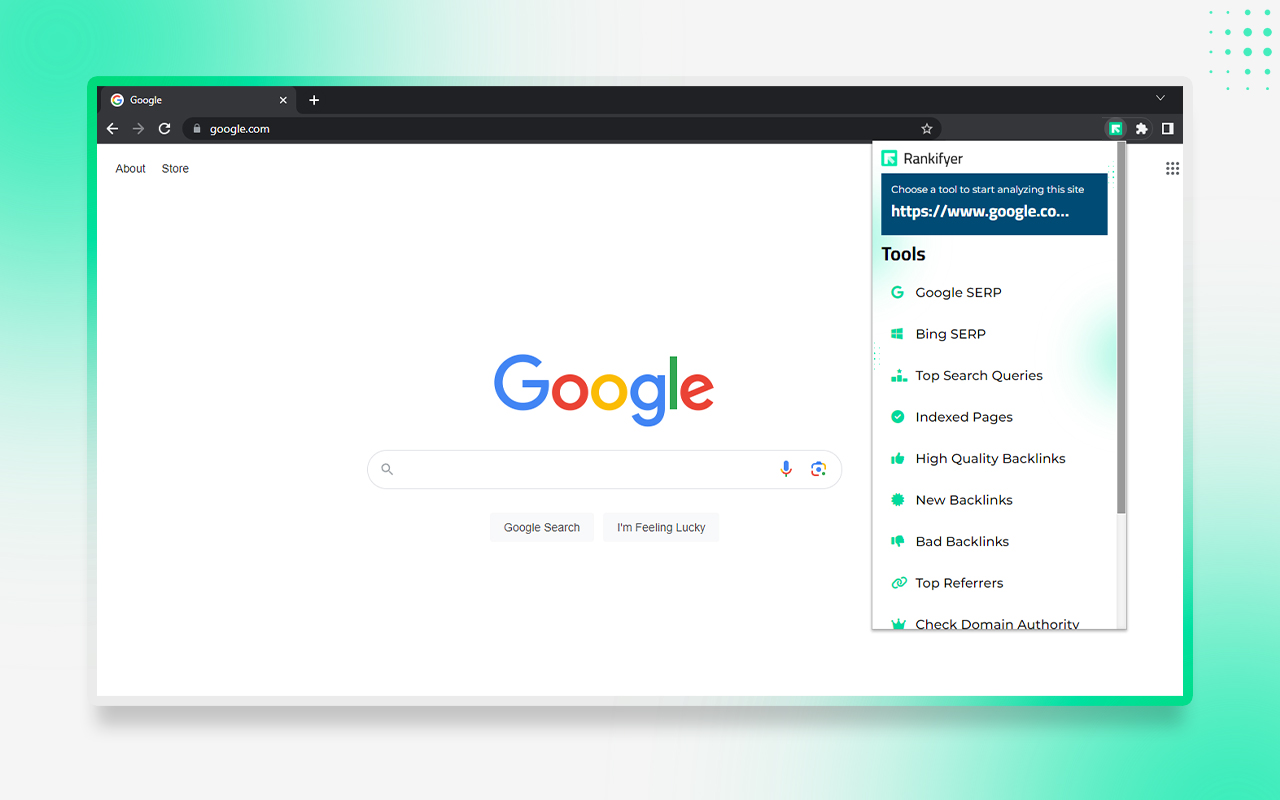This screenshot has width=1280, height=800.
Task: Click the google.com address bar
Action: (x=562, y=129)
